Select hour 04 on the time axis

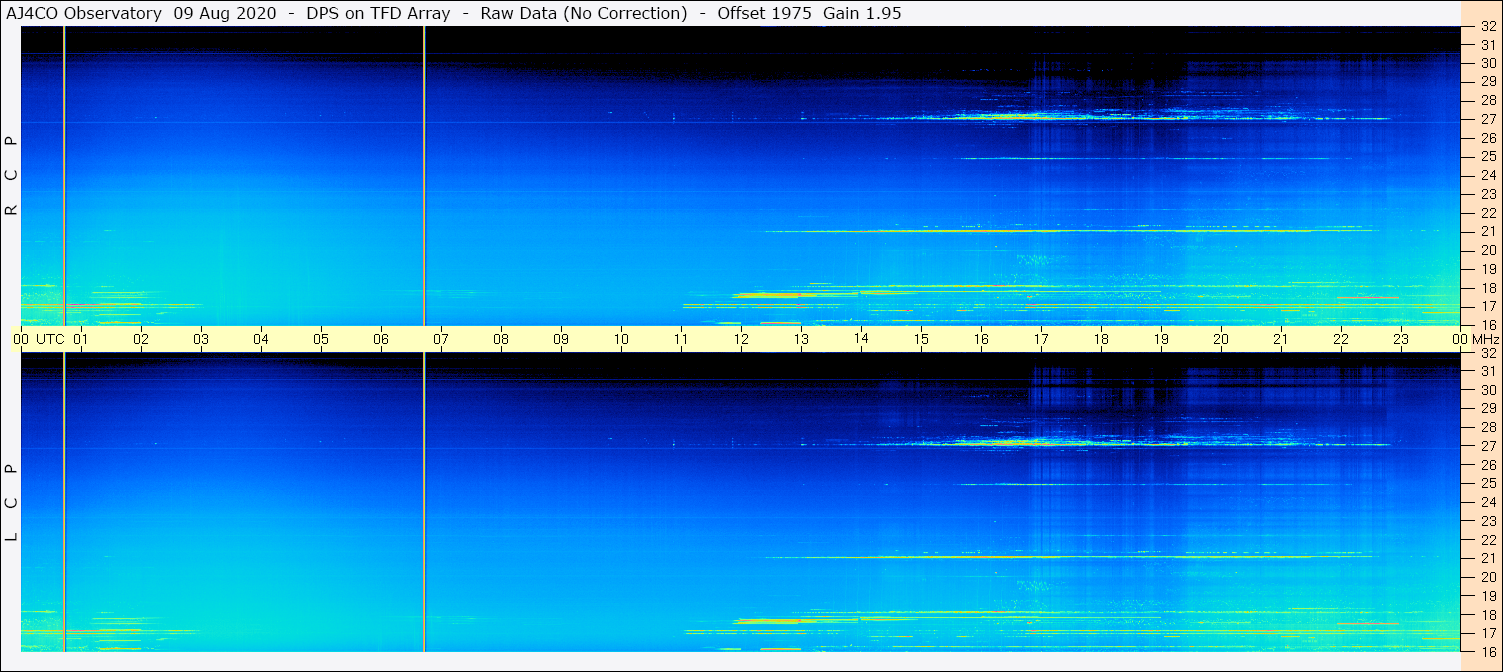[x=261, y=339]
